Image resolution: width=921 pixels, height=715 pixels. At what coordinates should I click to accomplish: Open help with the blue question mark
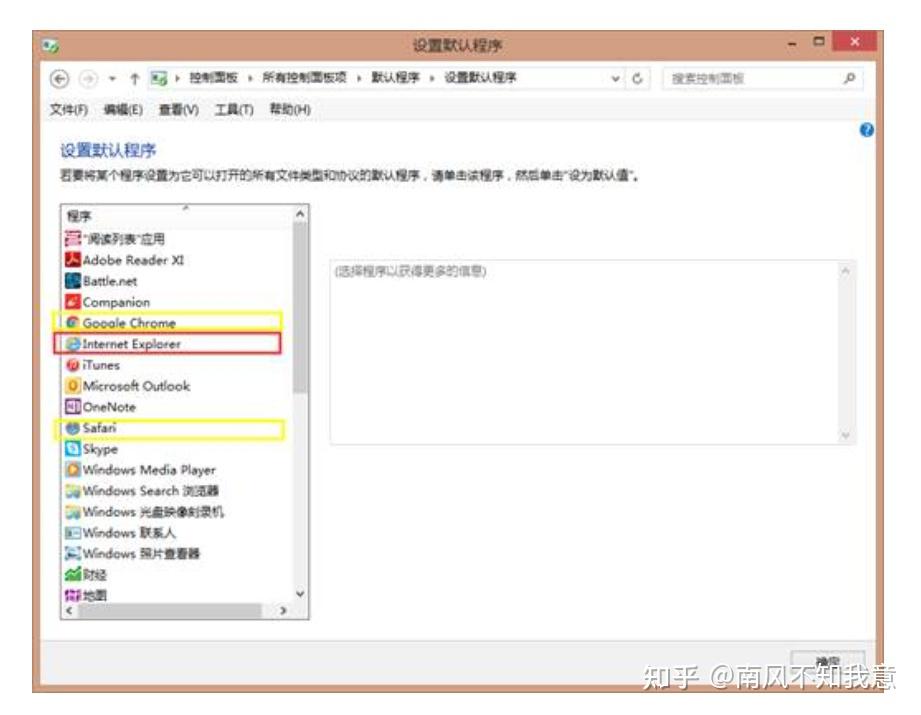tap(866, 130)
